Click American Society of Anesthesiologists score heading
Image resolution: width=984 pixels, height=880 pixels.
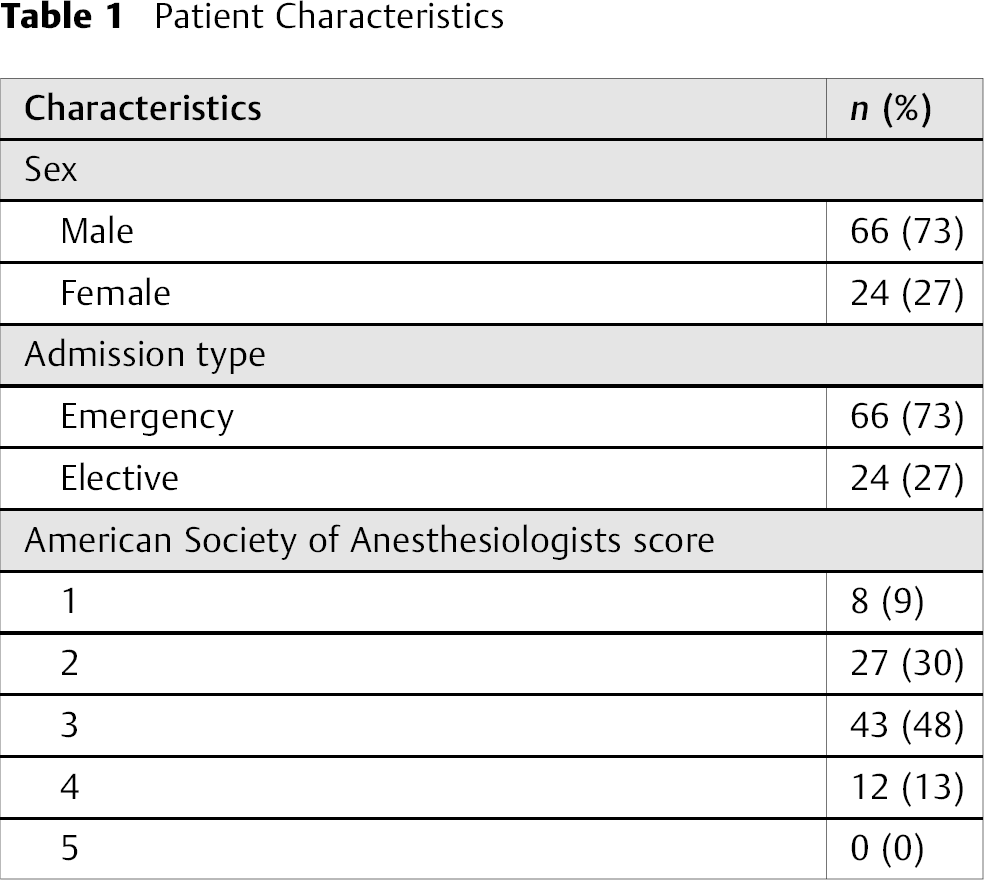[369, 540]
